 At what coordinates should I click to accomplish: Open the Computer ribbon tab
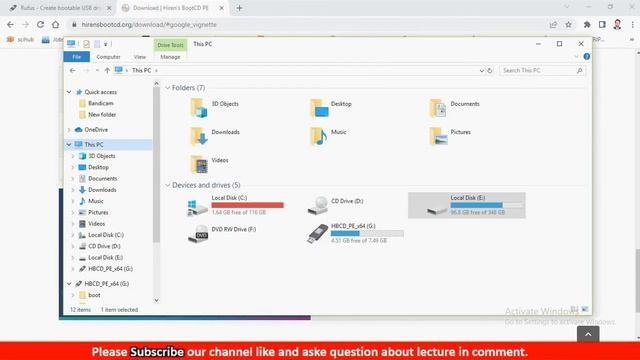tap(108, 57)
